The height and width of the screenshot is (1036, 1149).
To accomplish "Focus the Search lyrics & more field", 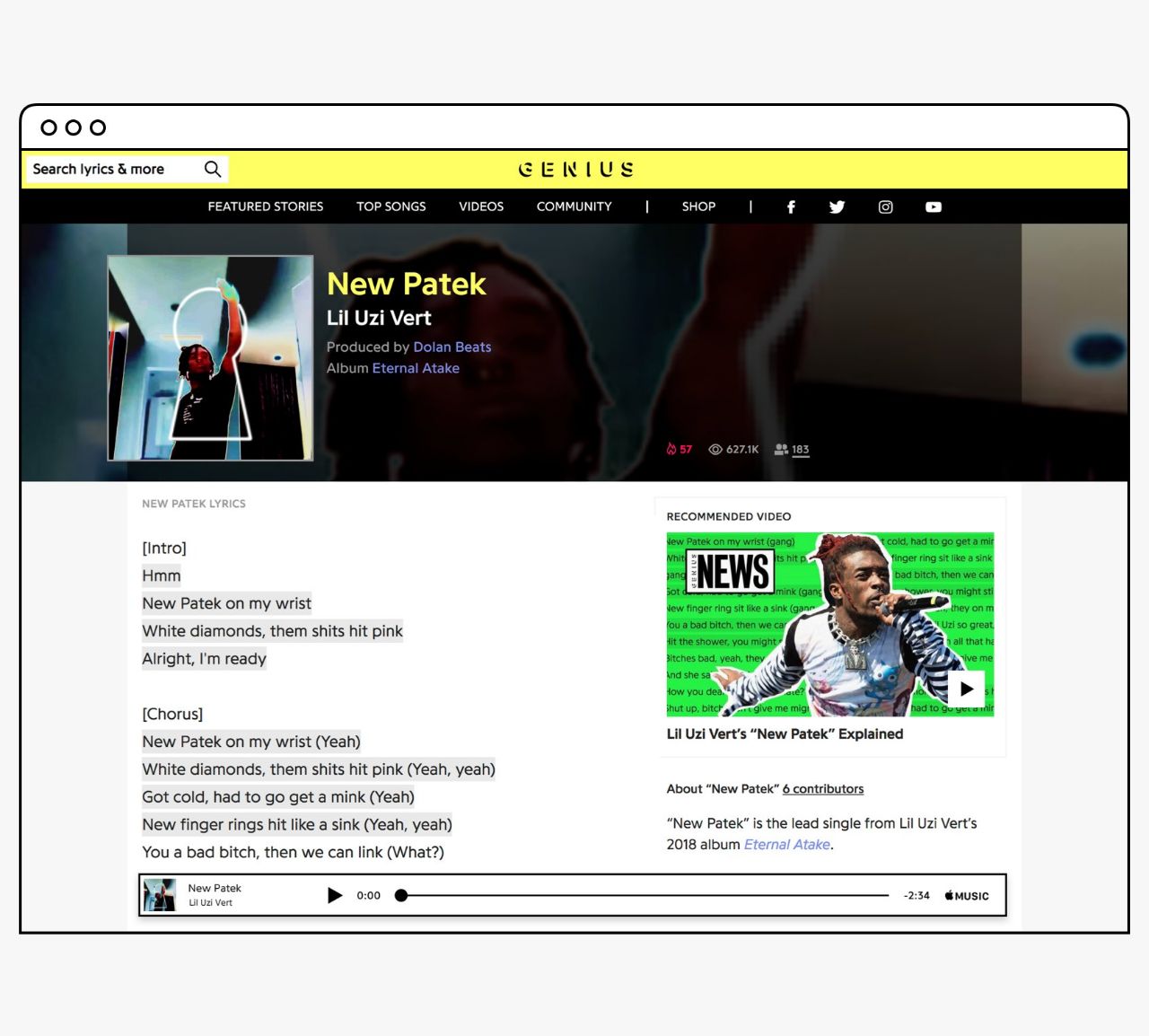I will pos(127,169).
